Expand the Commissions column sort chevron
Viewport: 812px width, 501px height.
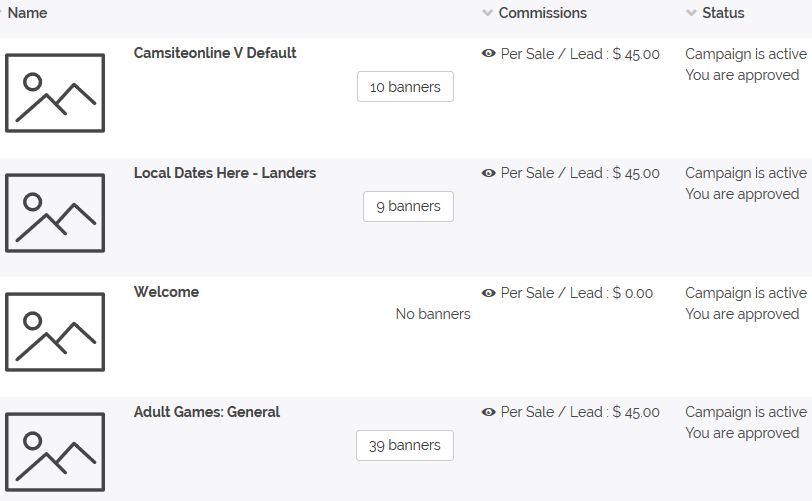[x=487, y=13]
